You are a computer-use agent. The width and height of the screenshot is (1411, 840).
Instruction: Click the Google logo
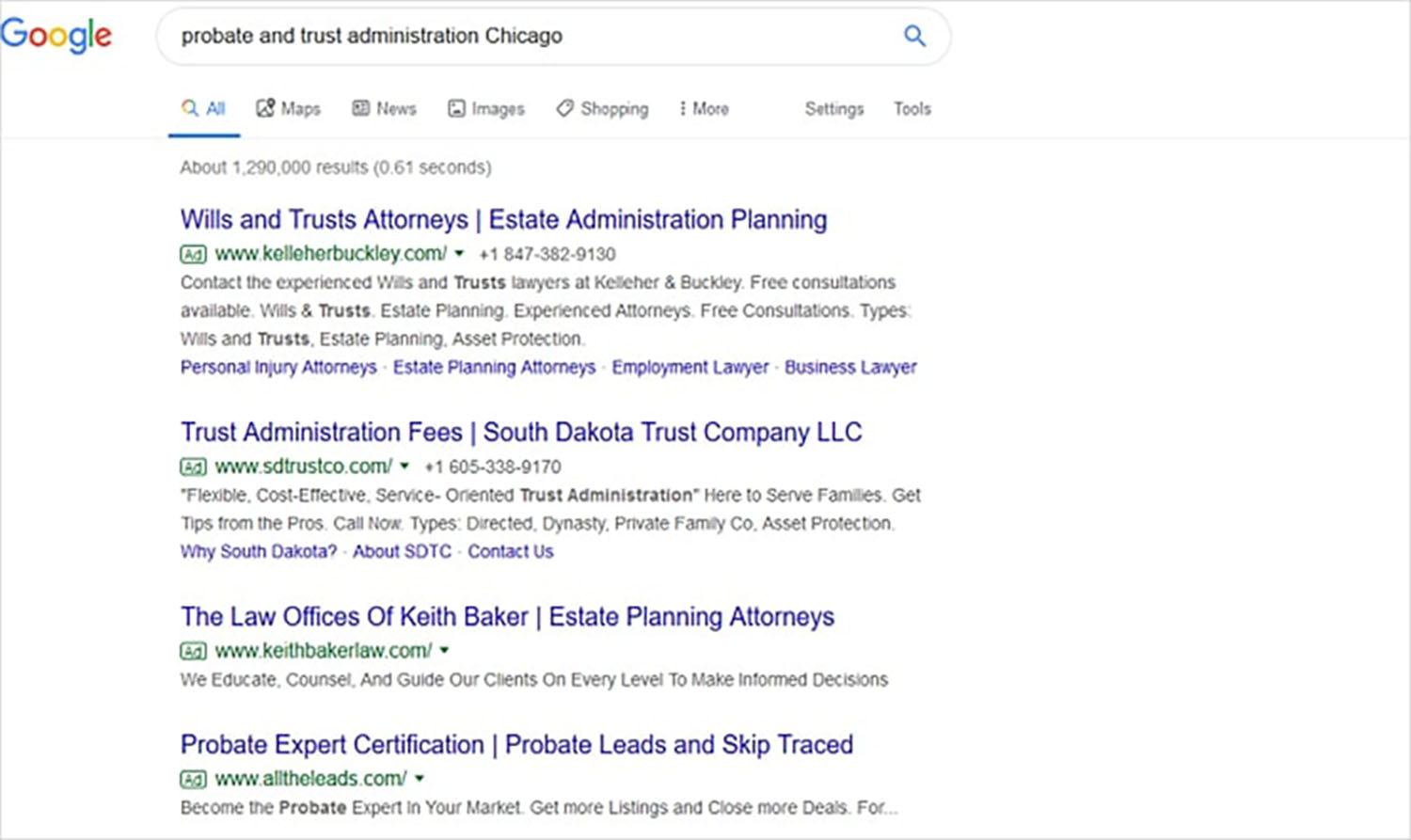point(56,35)
